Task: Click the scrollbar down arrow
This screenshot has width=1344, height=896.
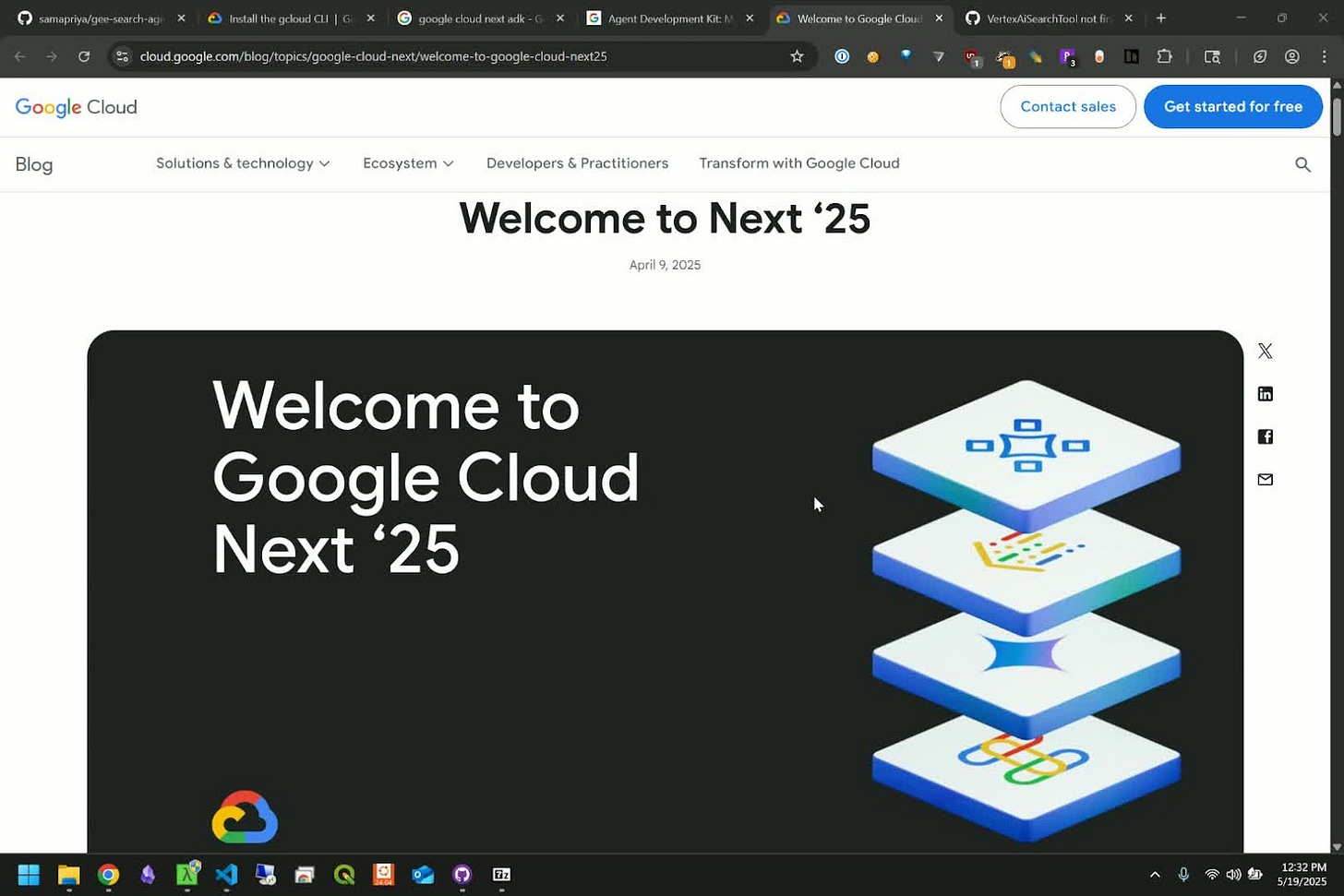Action: pos(1337,845)
